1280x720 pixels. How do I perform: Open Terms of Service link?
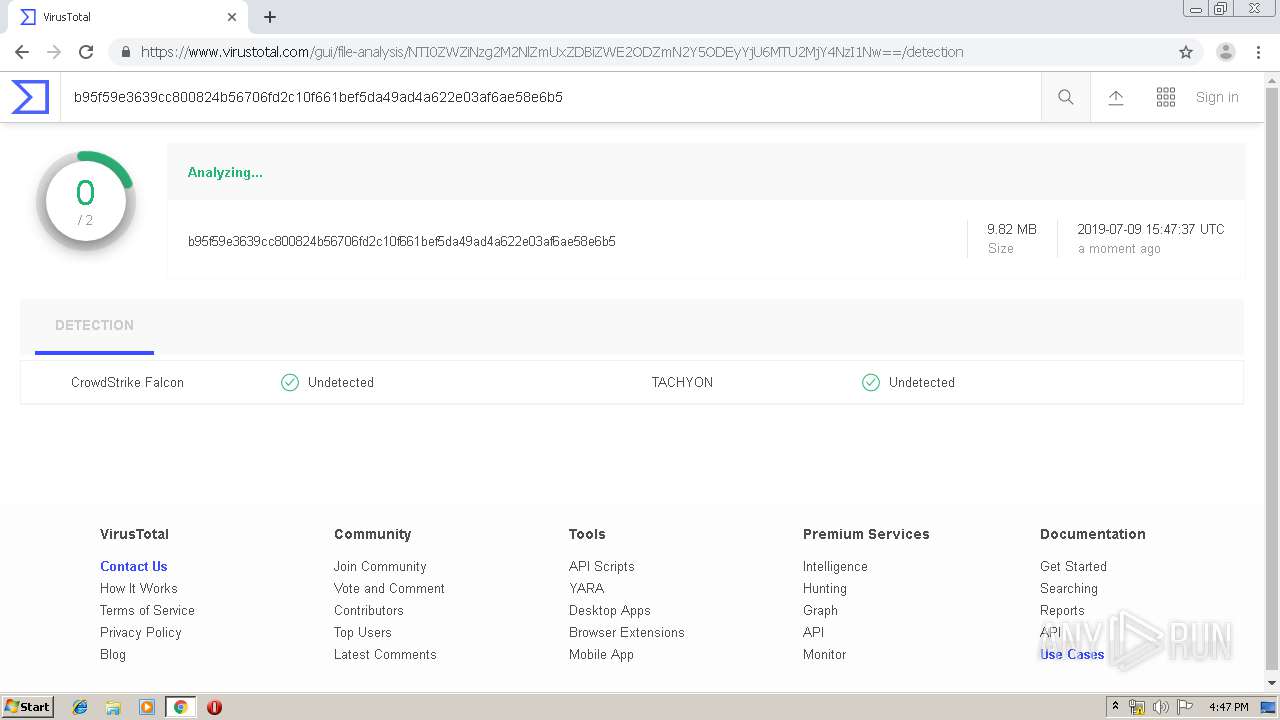(147, 610)
